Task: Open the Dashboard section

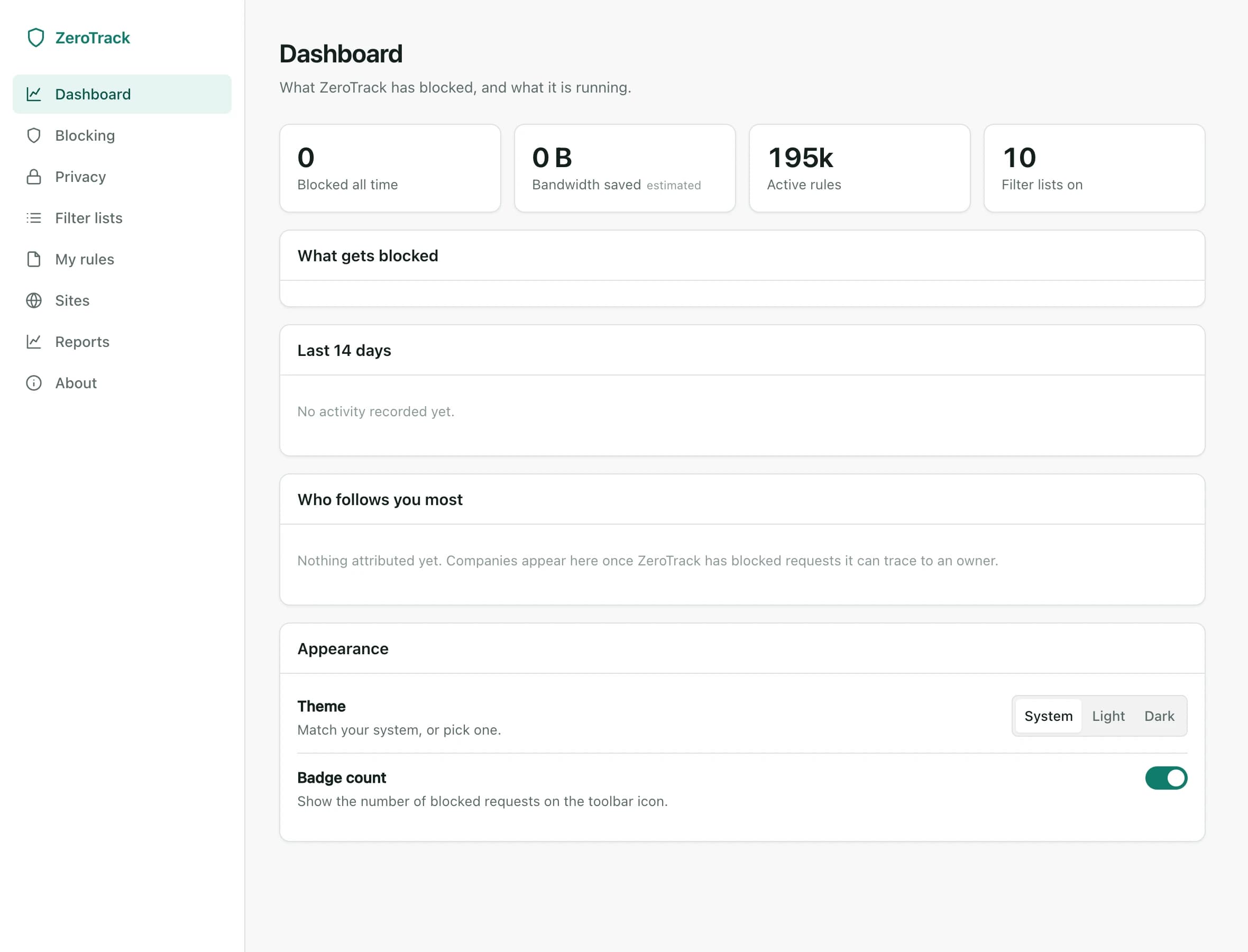Action: point(122,94)
